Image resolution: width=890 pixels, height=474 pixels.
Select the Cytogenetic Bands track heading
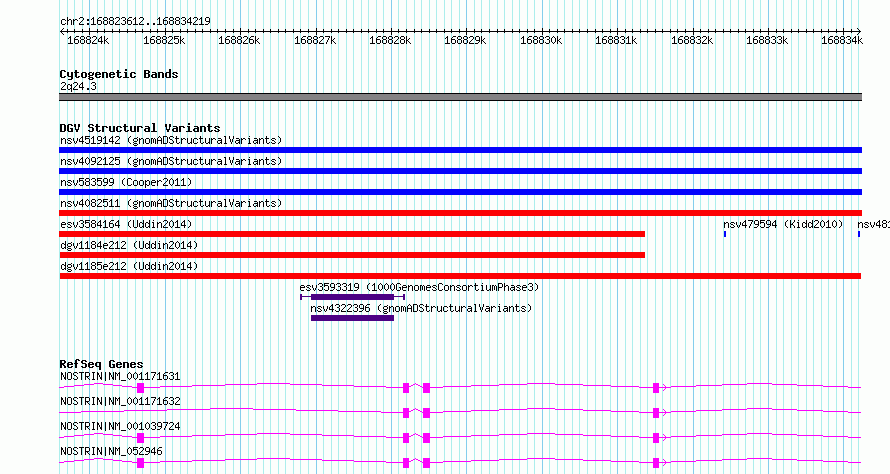119,74
